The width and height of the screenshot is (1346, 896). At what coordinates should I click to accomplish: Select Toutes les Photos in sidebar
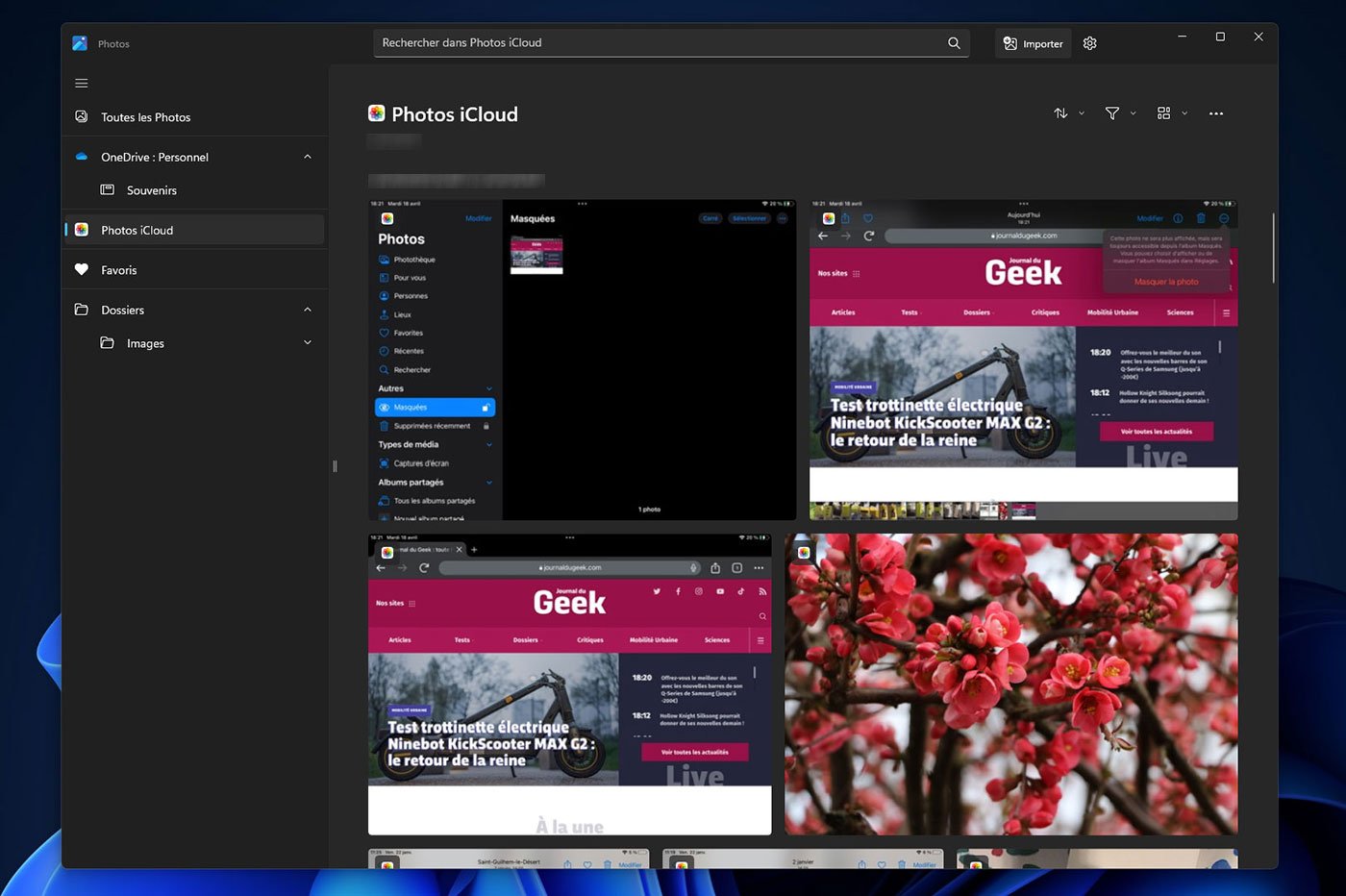click(194, 117)
